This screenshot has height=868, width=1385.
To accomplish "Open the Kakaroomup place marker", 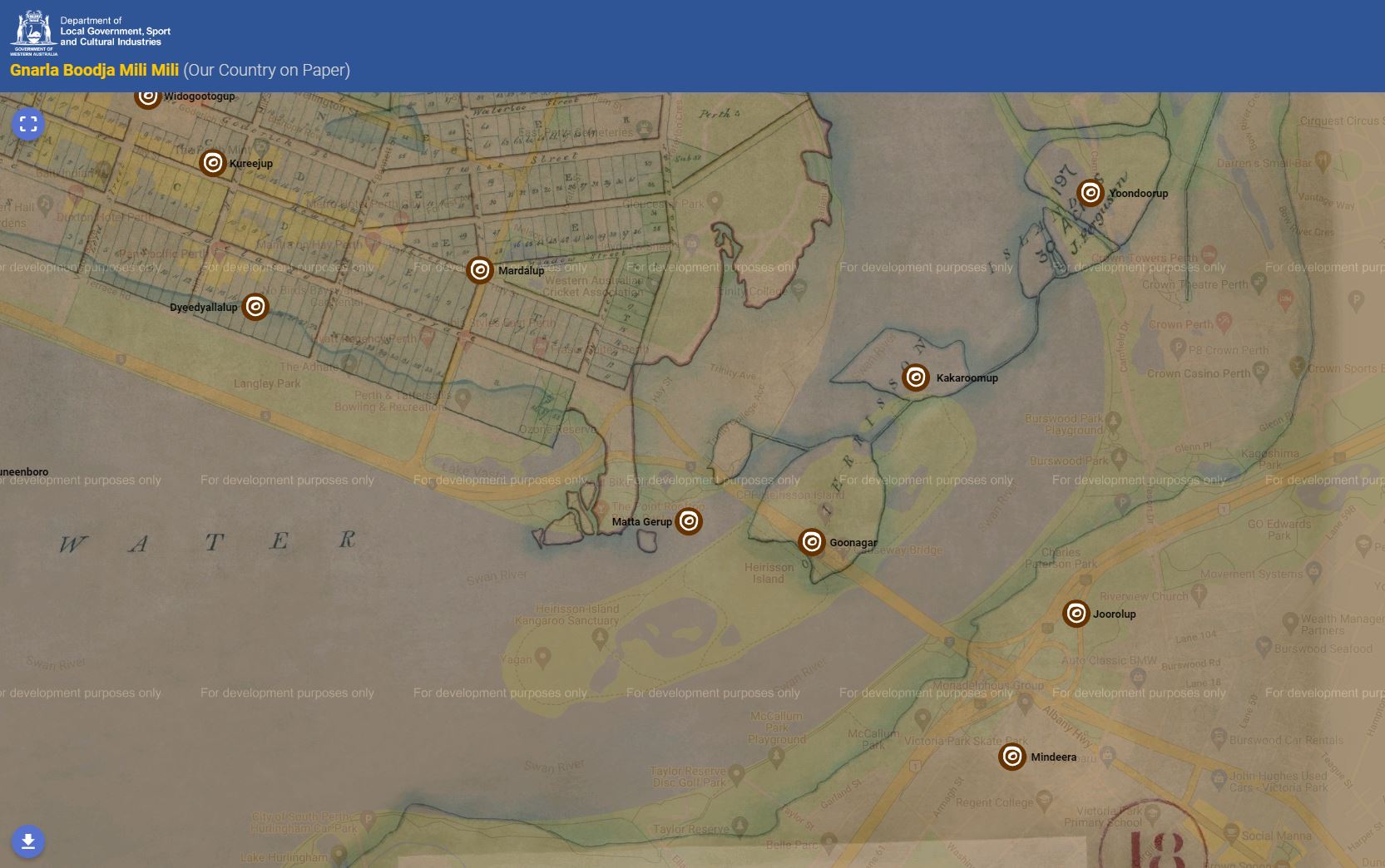I will (x=916, y=377).
